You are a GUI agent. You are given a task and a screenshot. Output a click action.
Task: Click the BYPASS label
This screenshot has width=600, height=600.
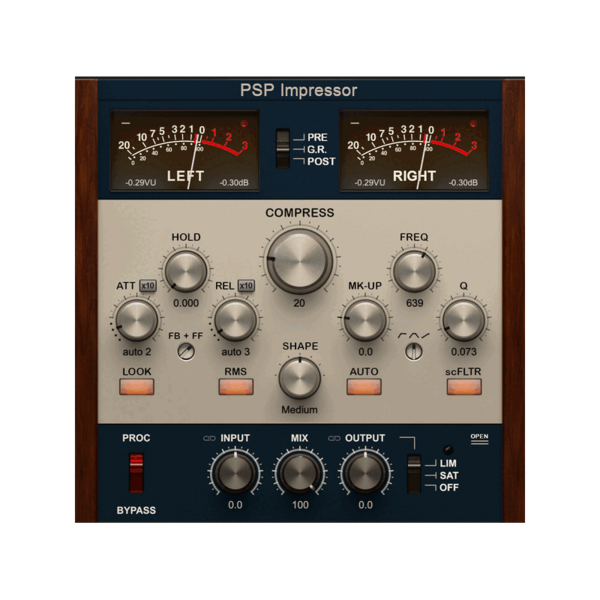point(136,510)
